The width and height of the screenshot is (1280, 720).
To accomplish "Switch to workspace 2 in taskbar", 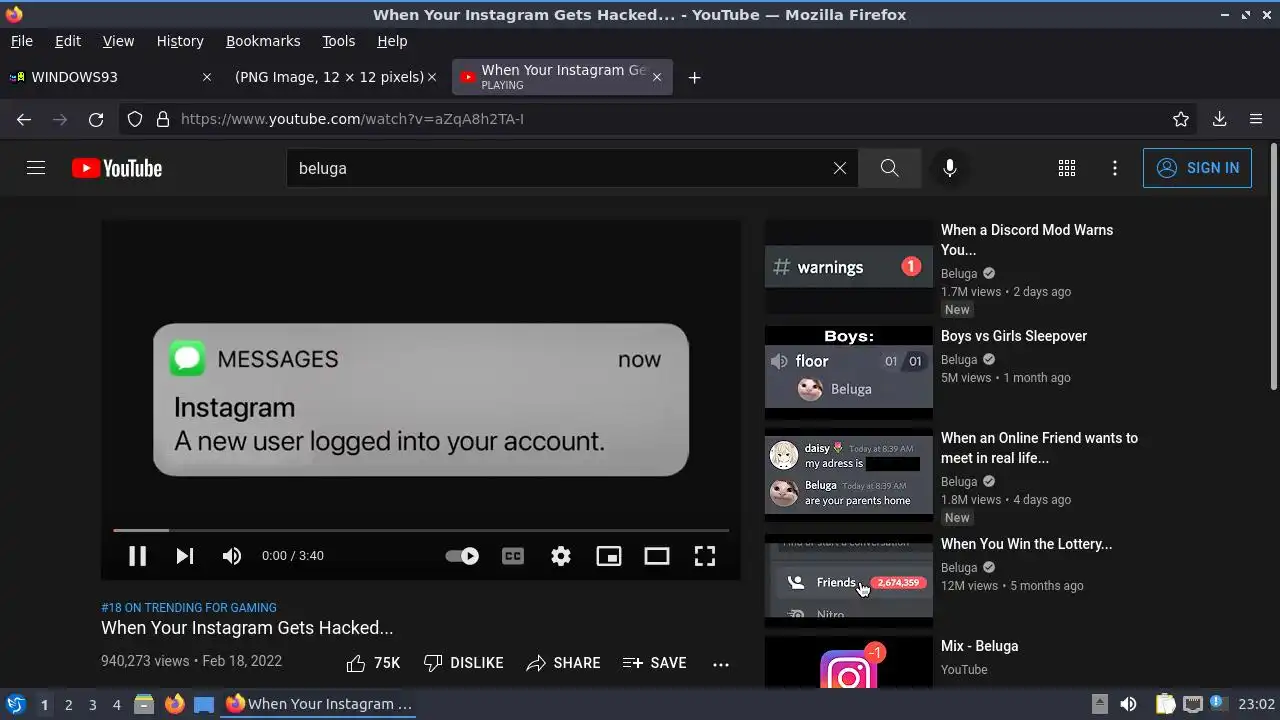I will pyautogui.click(x=68, y=704).
